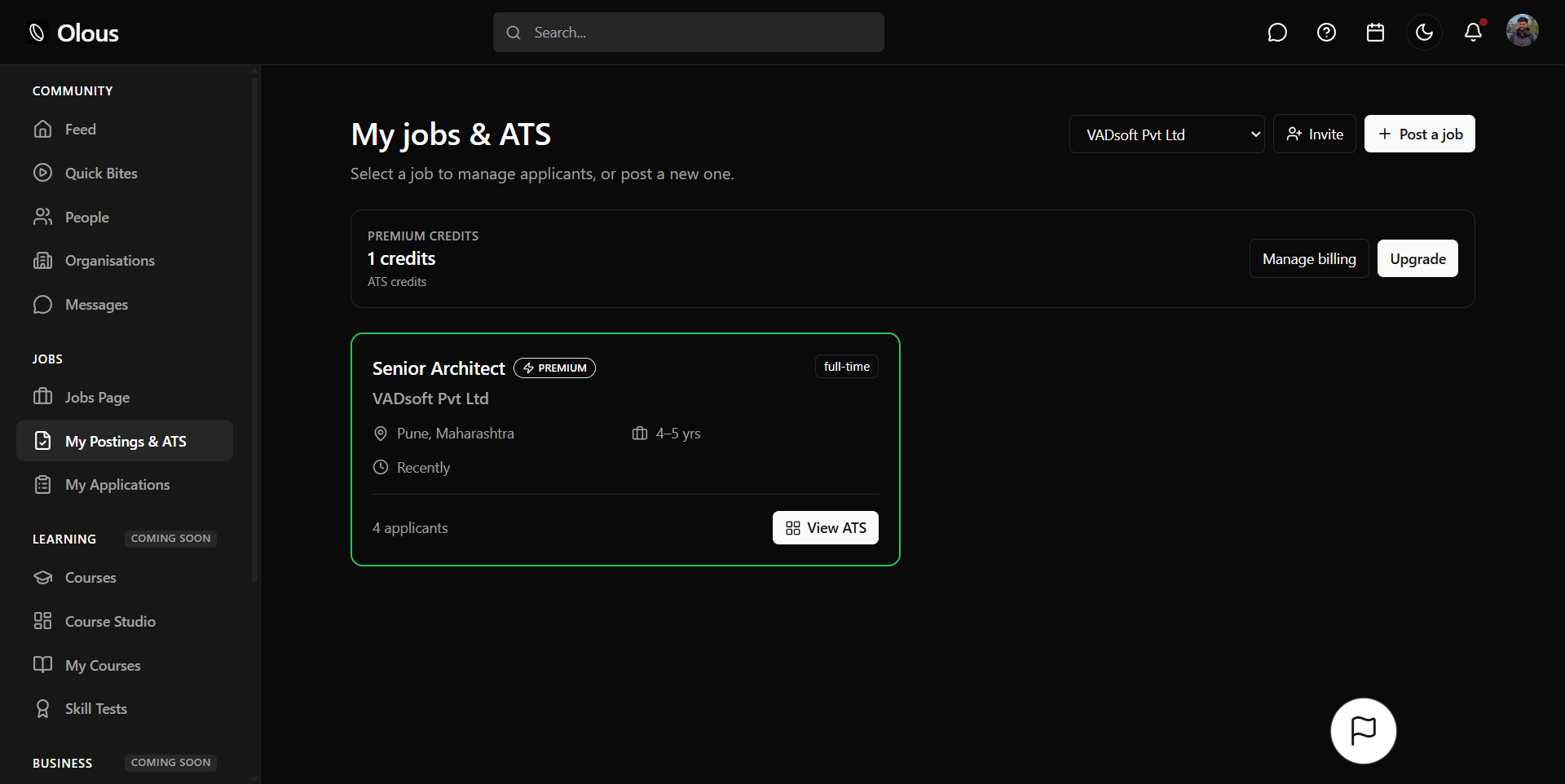Click the plus icon in Post a job

point(1384,134)
